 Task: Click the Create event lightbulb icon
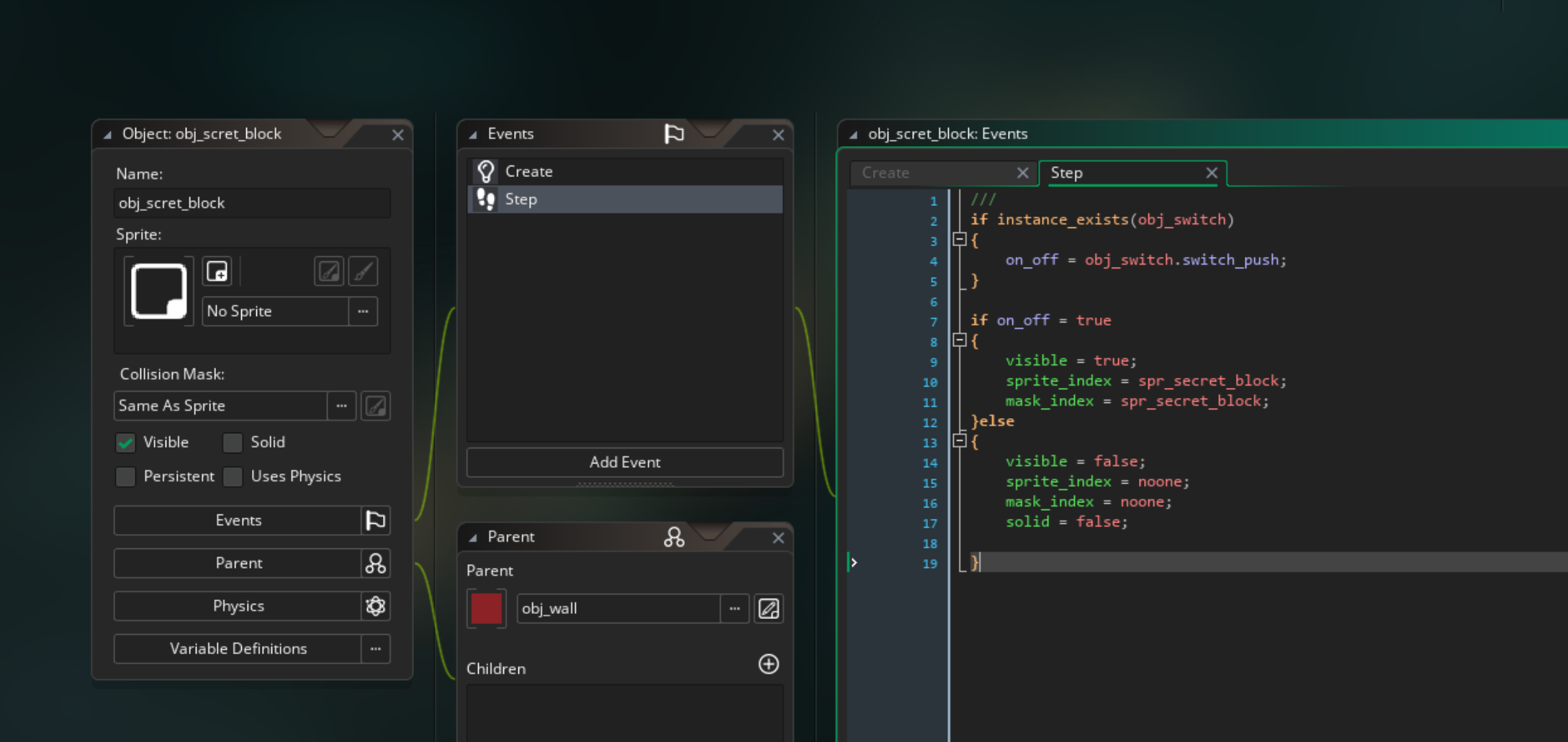point(486,171)
